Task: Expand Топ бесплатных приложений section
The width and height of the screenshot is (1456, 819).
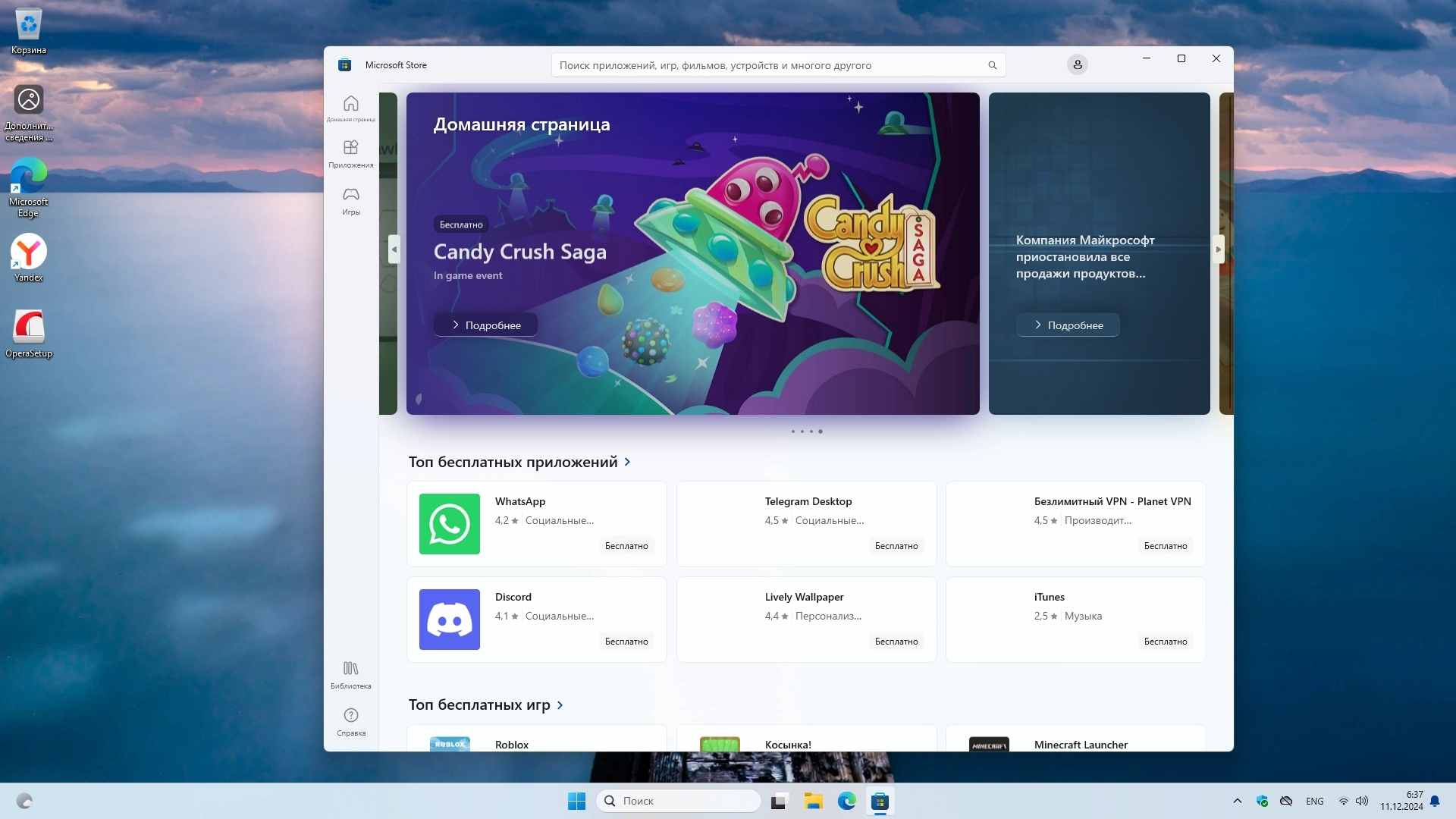Action: 627,462
